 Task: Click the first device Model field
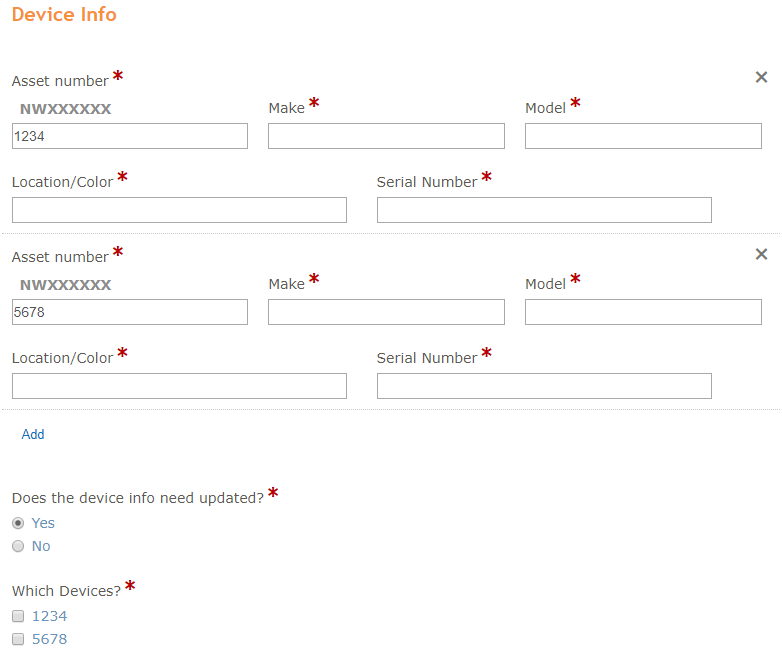pyautogui.click(x=643, y=136)
